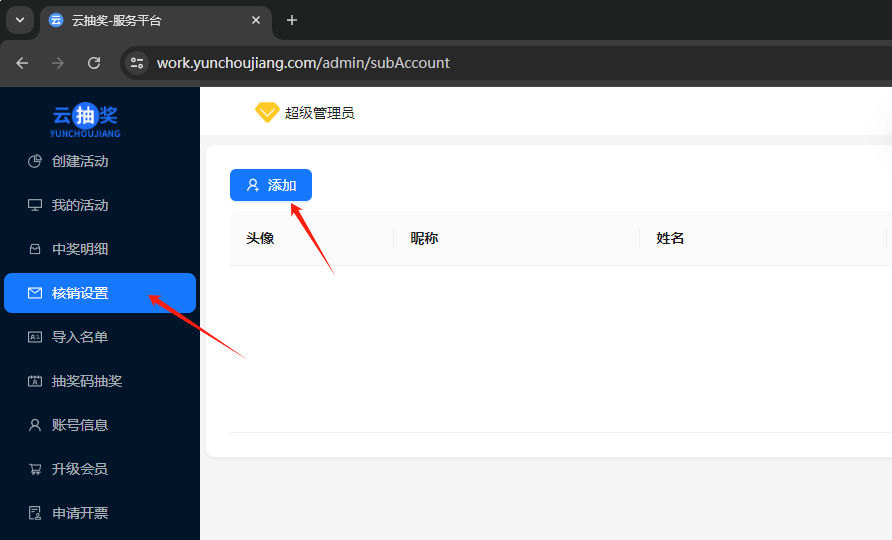
Task: Go to the 账号信息 menu item
Action: [x=80, y=425]
